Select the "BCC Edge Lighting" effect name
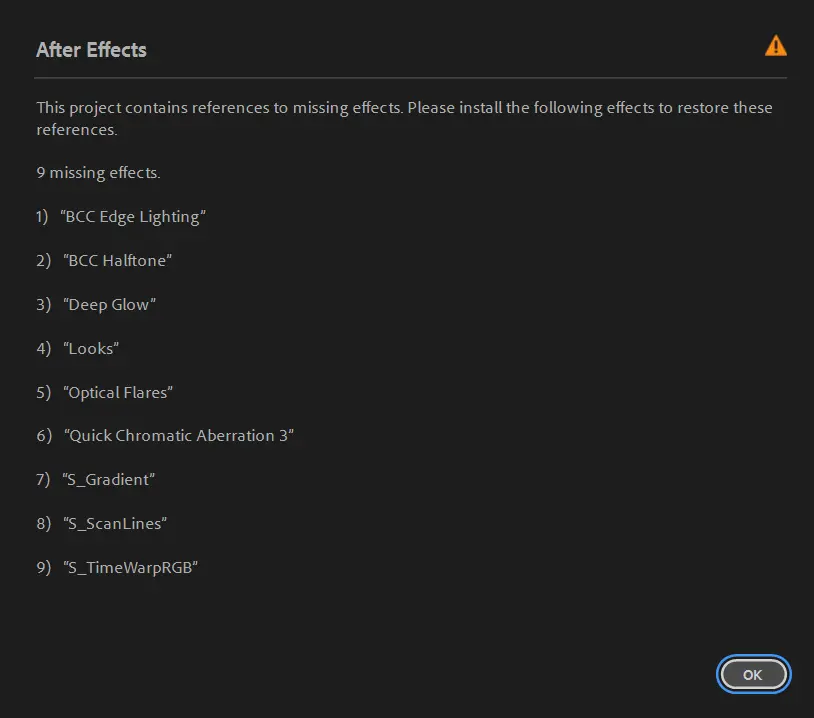Image resolution: width=814 pixels, height=718 pixels. 133,217
